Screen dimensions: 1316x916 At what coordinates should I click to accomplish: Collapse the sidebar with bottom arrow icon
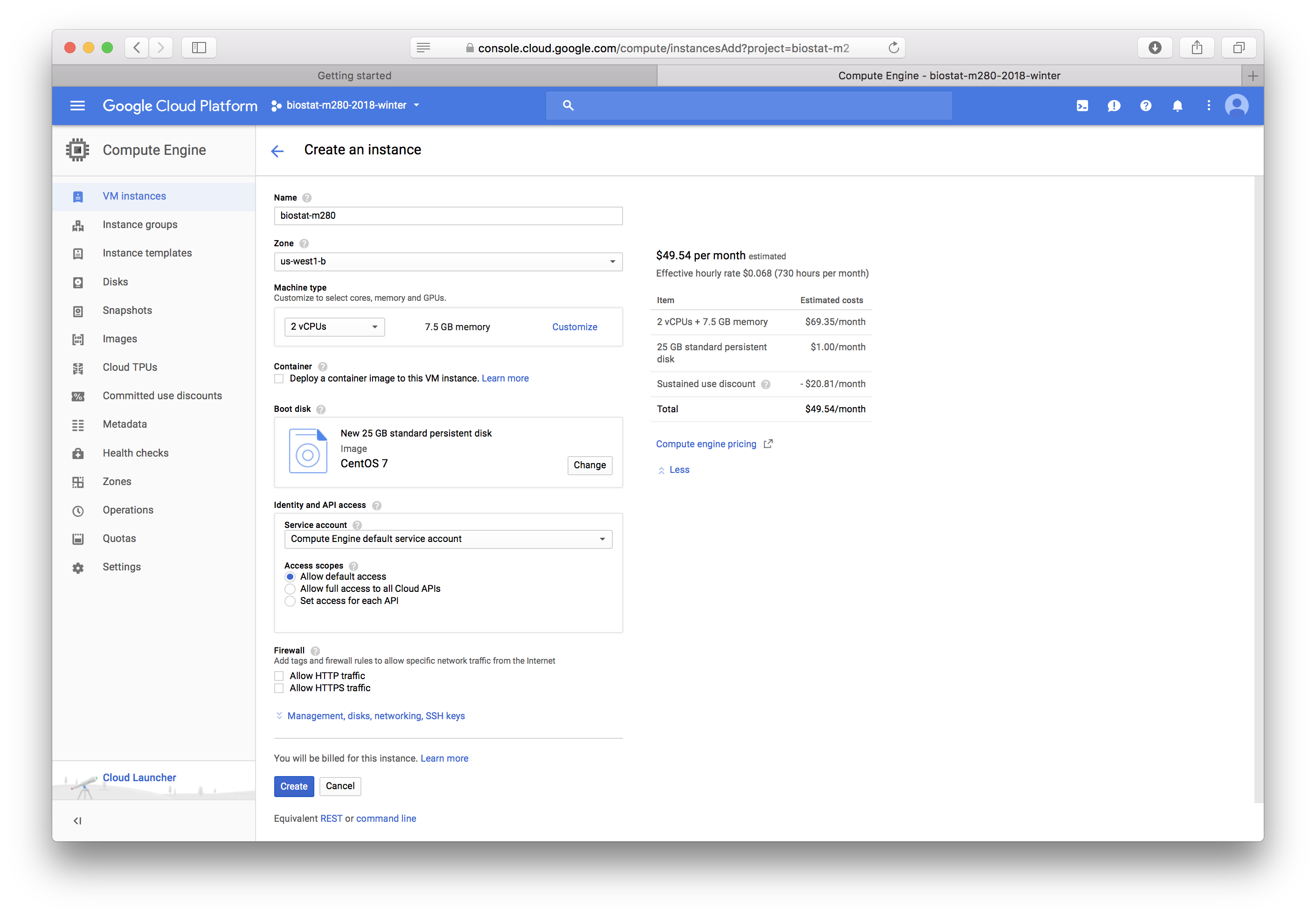coord(77,821)
